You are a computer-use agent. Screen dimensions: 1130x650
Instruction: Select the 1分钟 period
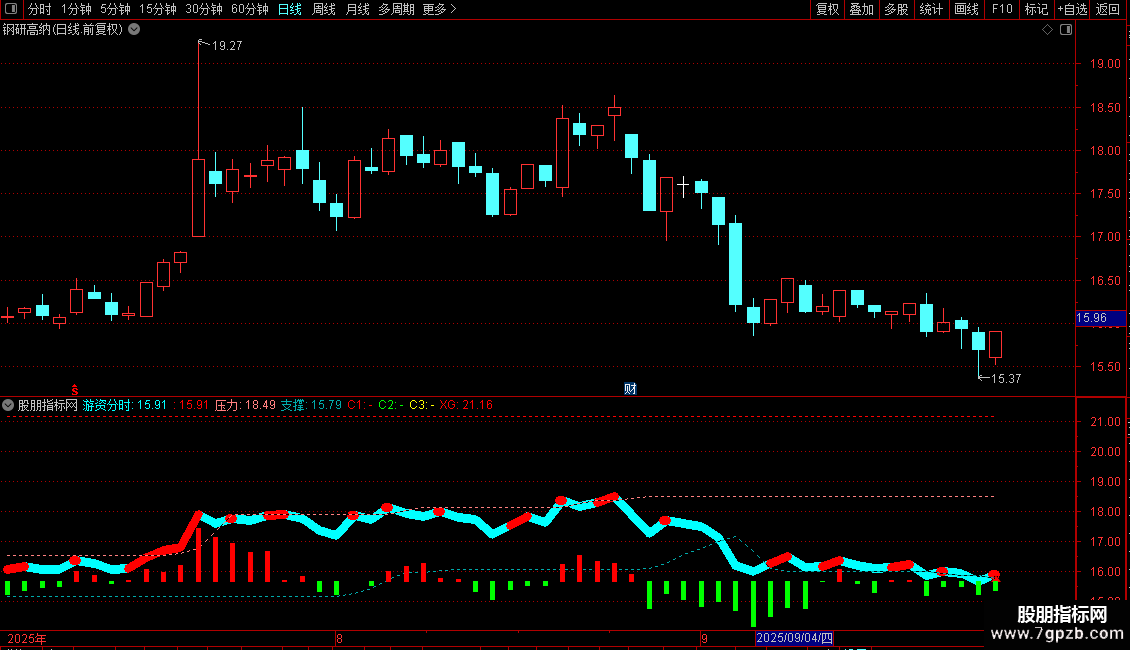click(x=76, y=9)
